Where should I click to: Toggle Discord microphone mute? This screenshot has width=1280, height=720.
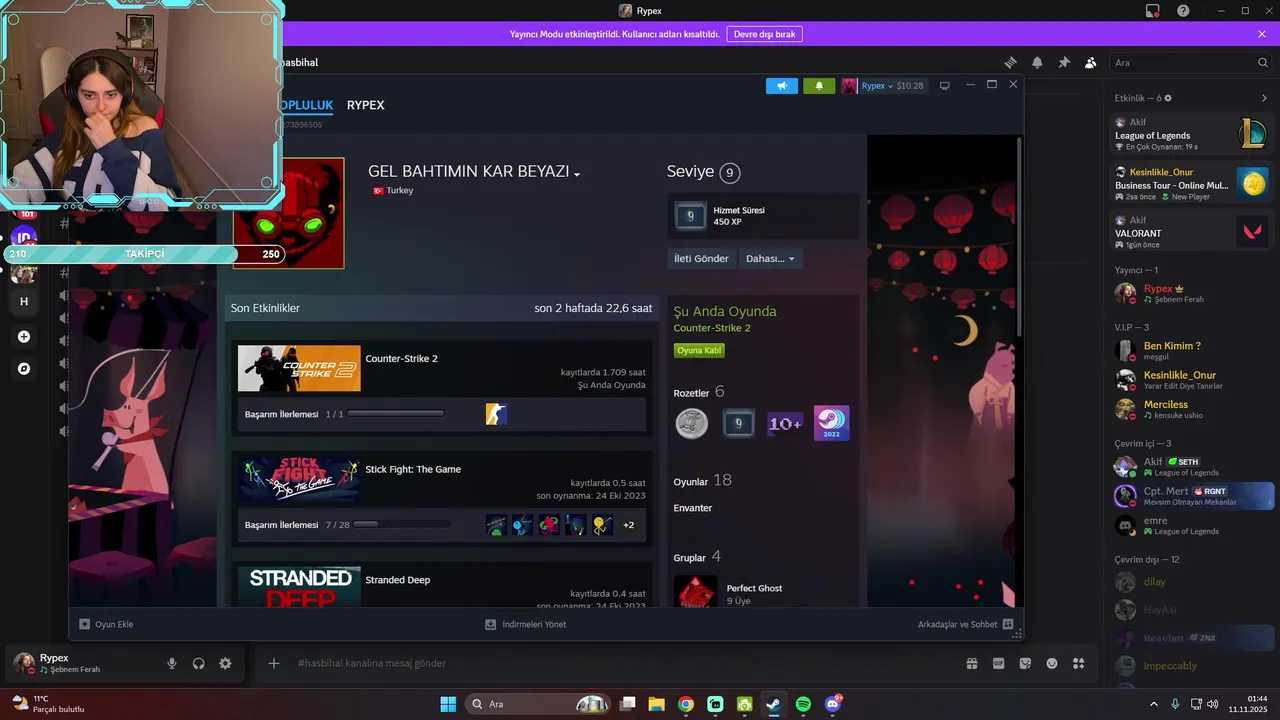[172, 663]
